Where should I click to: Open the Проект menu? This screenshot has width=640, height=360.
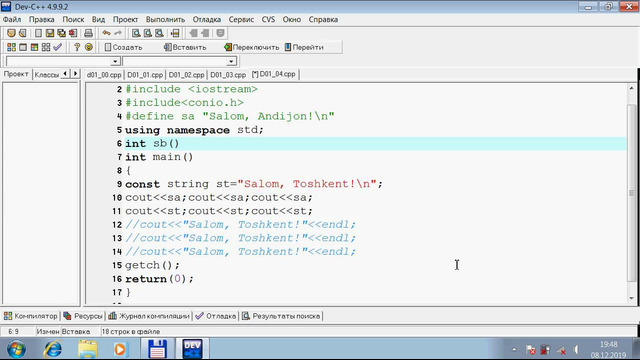tap(125, 19)
